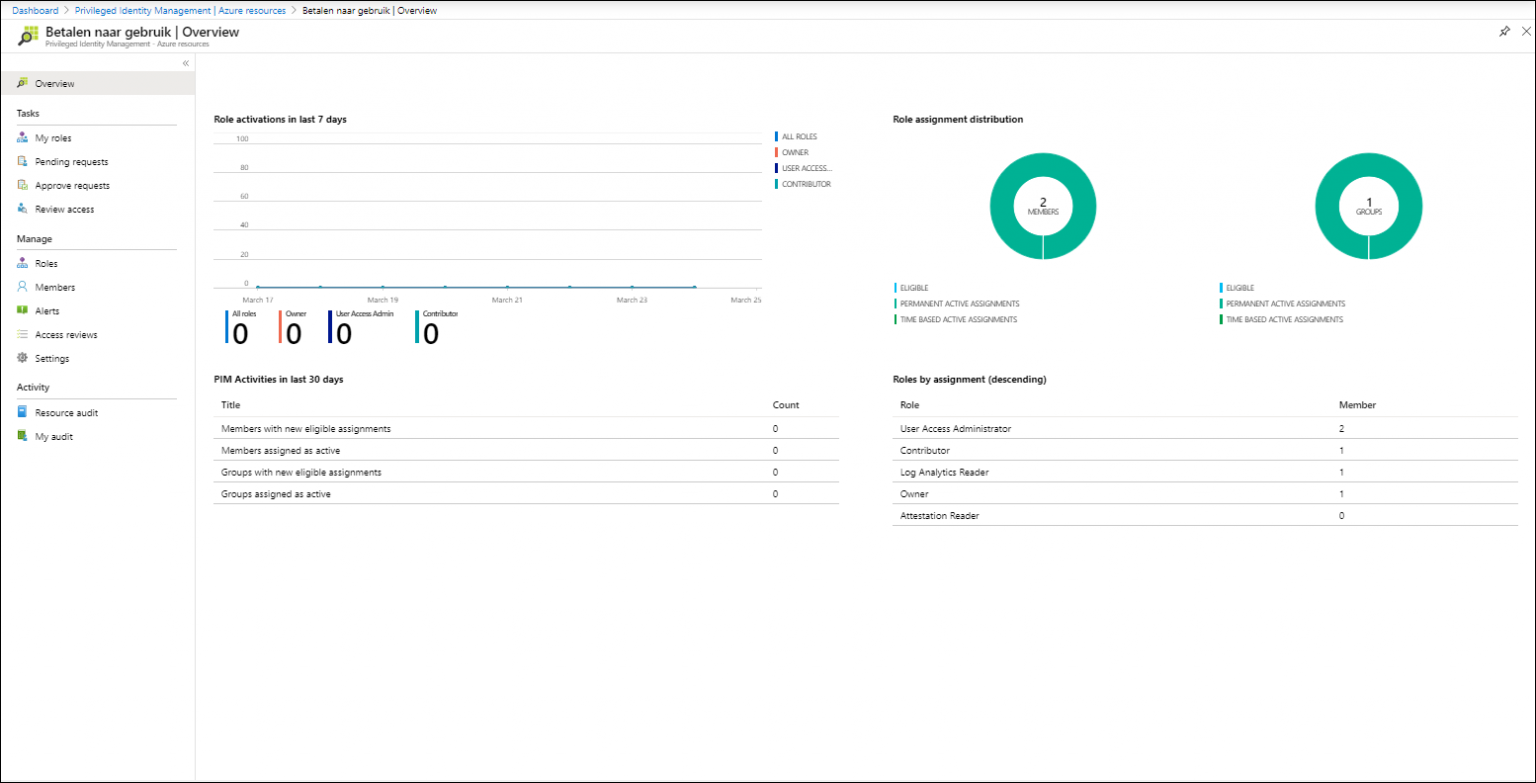Pin the Overview blade
1536x783 pixels.
pyautogui.click(x=1504, y=31)
